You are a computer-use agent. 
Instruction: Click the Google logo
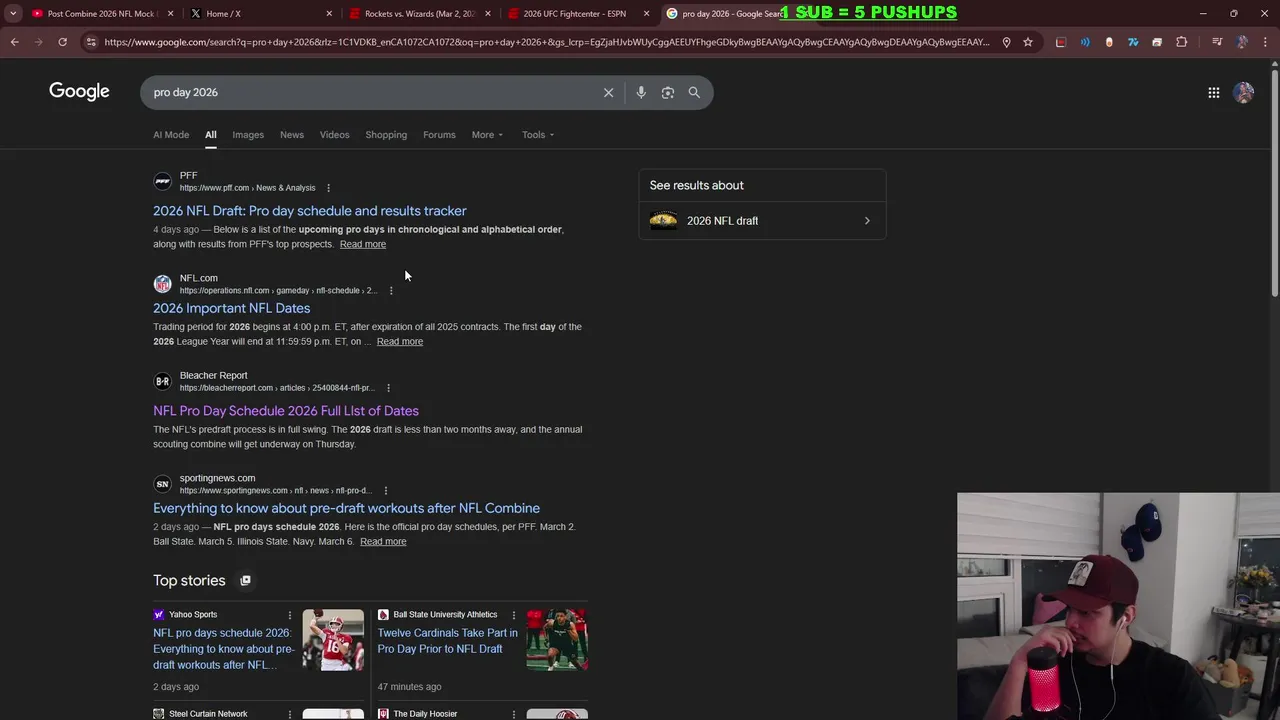tap(79, 92)
